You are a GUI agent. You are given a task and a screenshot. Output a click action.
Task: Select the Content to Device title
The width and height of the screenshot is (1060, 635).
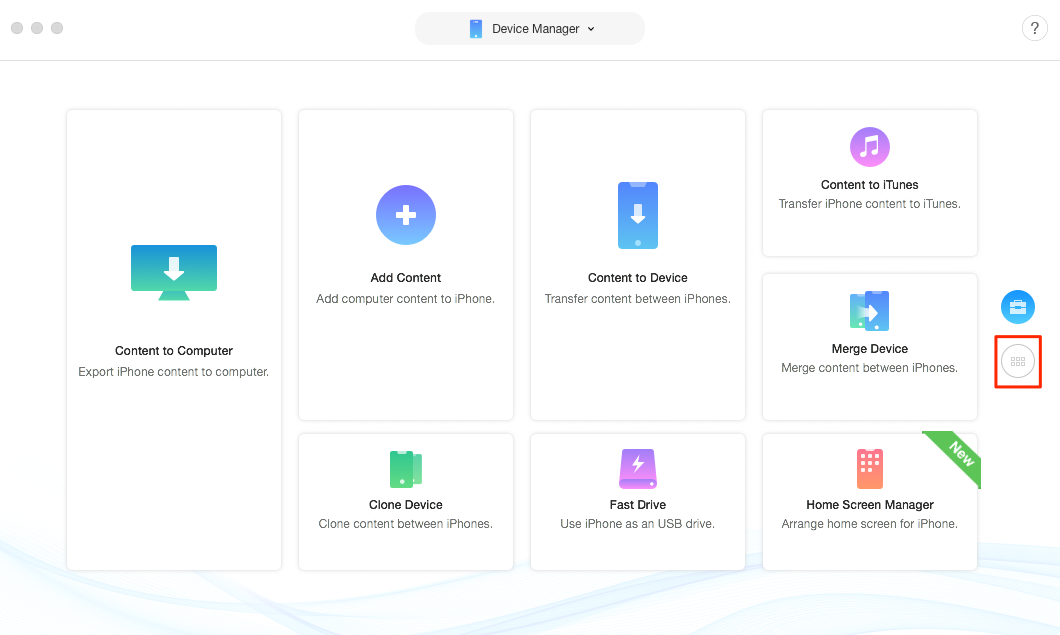point(637,278)
